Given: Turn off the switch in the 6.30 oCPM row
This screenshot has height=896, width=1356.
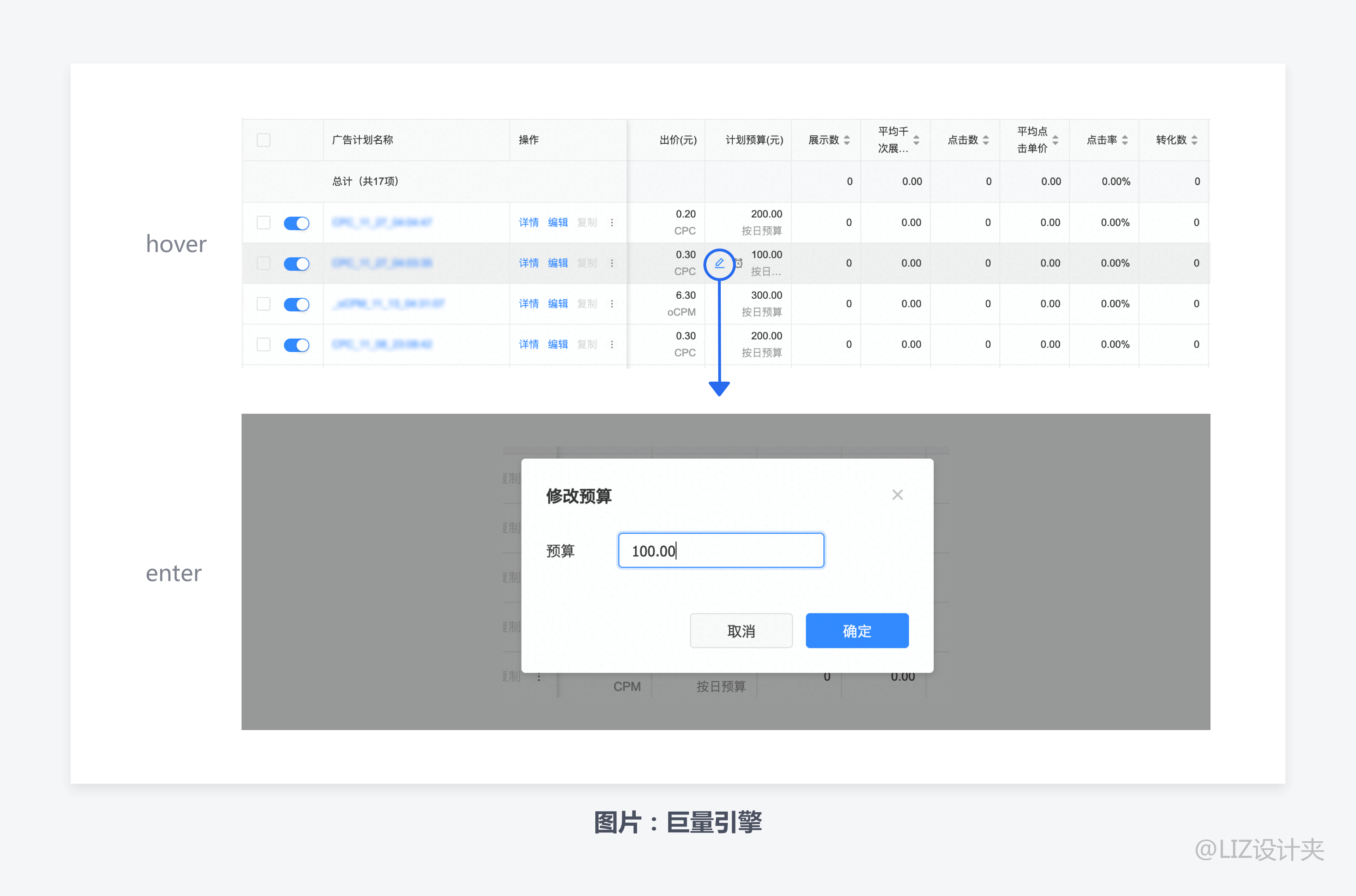Looking at the screenshot, I should coord(297,304).
